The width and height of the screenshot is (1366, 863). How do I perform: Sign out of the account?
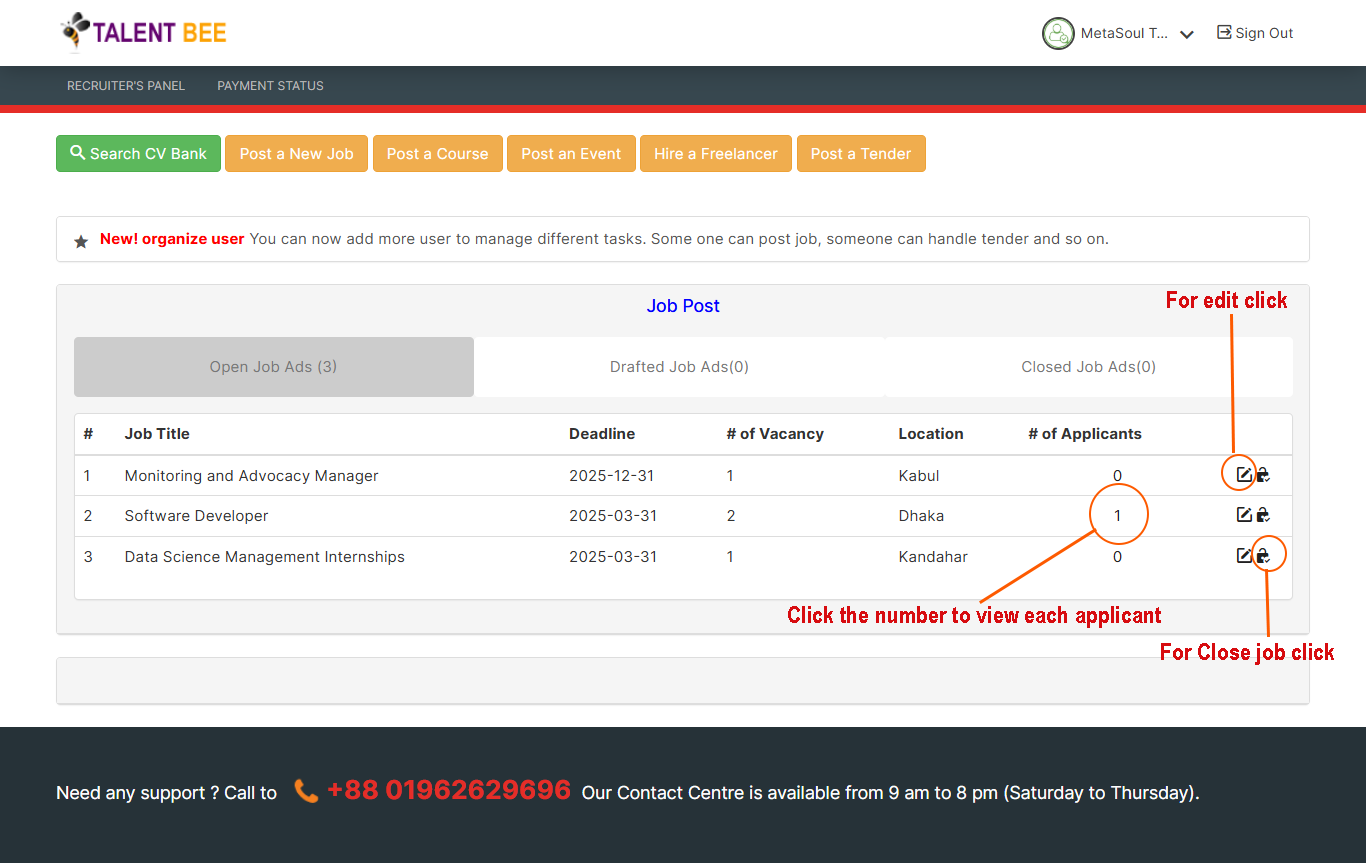pos(1255,33)
